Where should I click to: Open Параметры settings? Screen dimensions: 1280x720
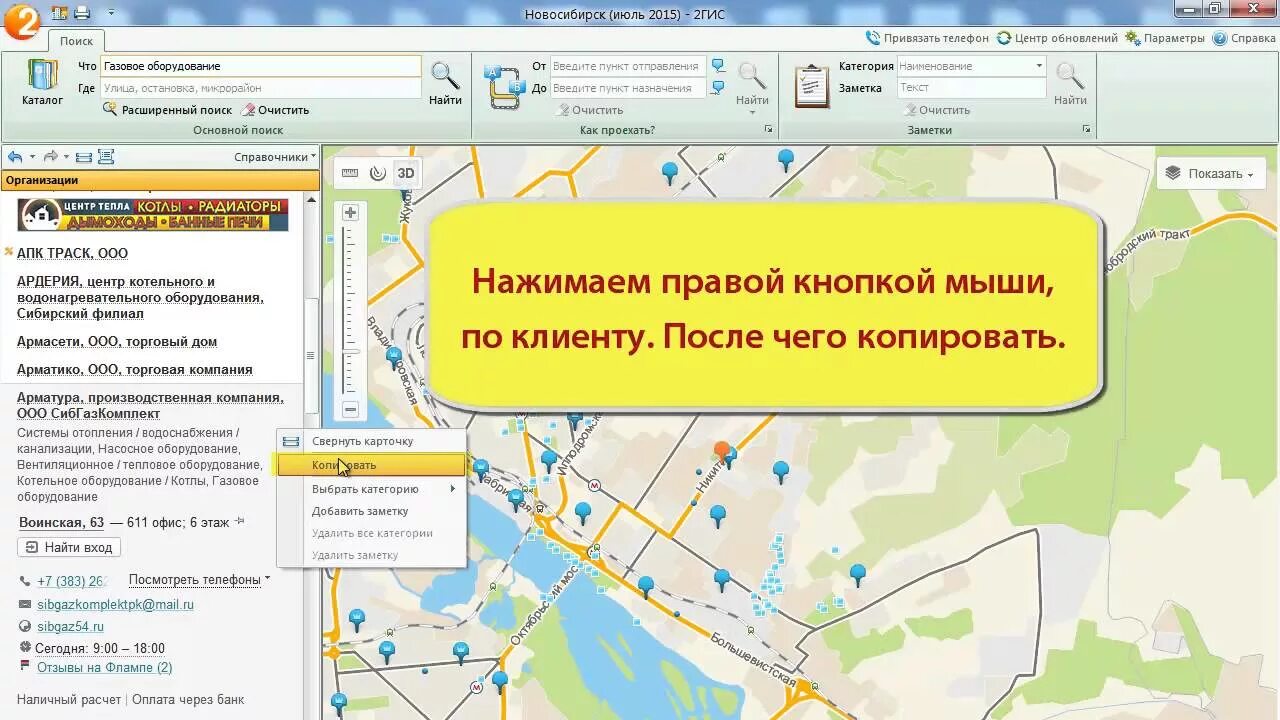pos(1165,38)
